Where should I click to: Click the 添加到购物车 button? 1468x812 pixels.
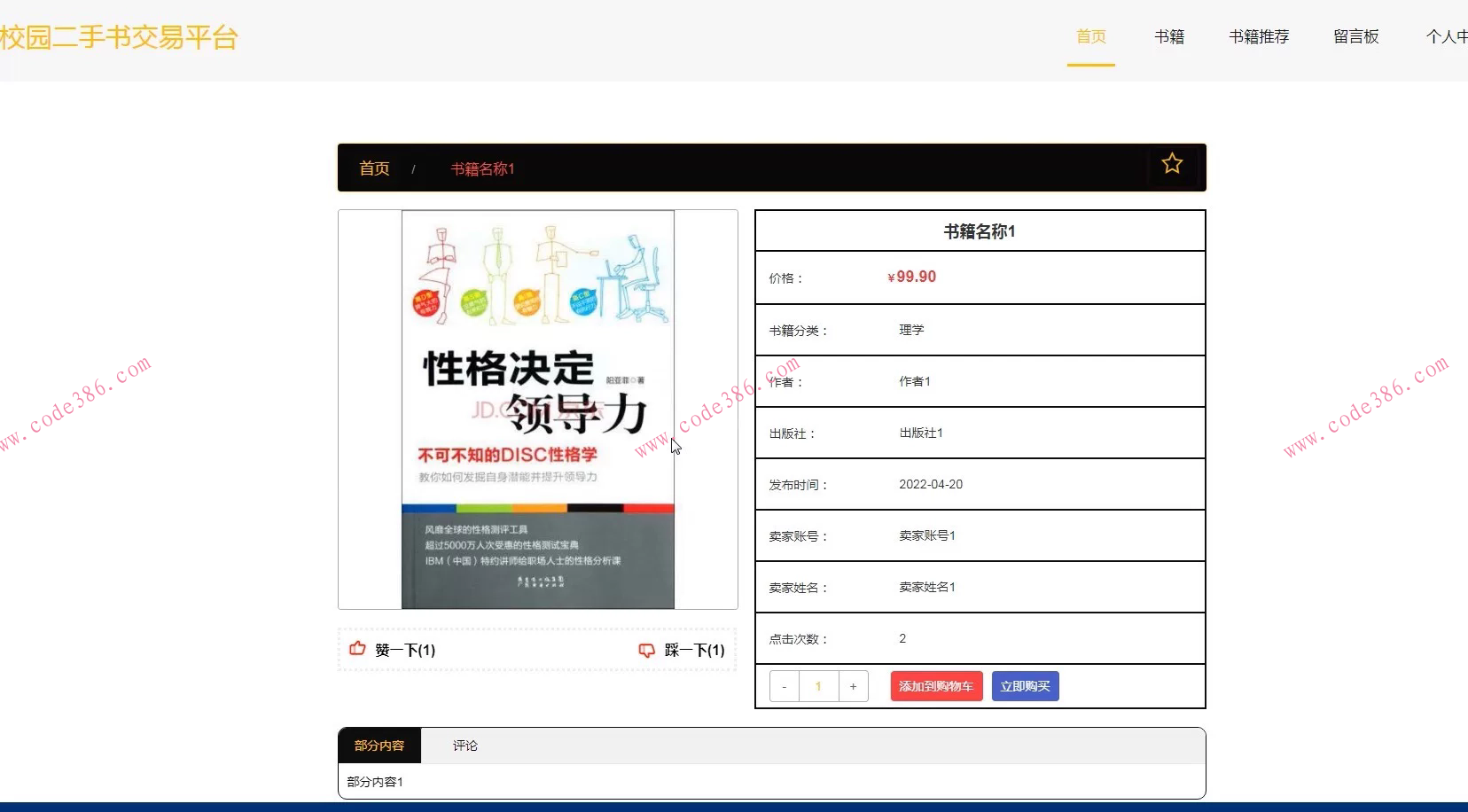click(x=935, y=685)
